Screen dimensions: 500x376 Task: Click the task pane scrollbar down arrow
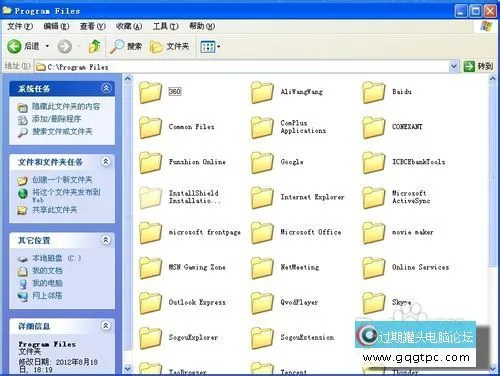tap(128, 369)
